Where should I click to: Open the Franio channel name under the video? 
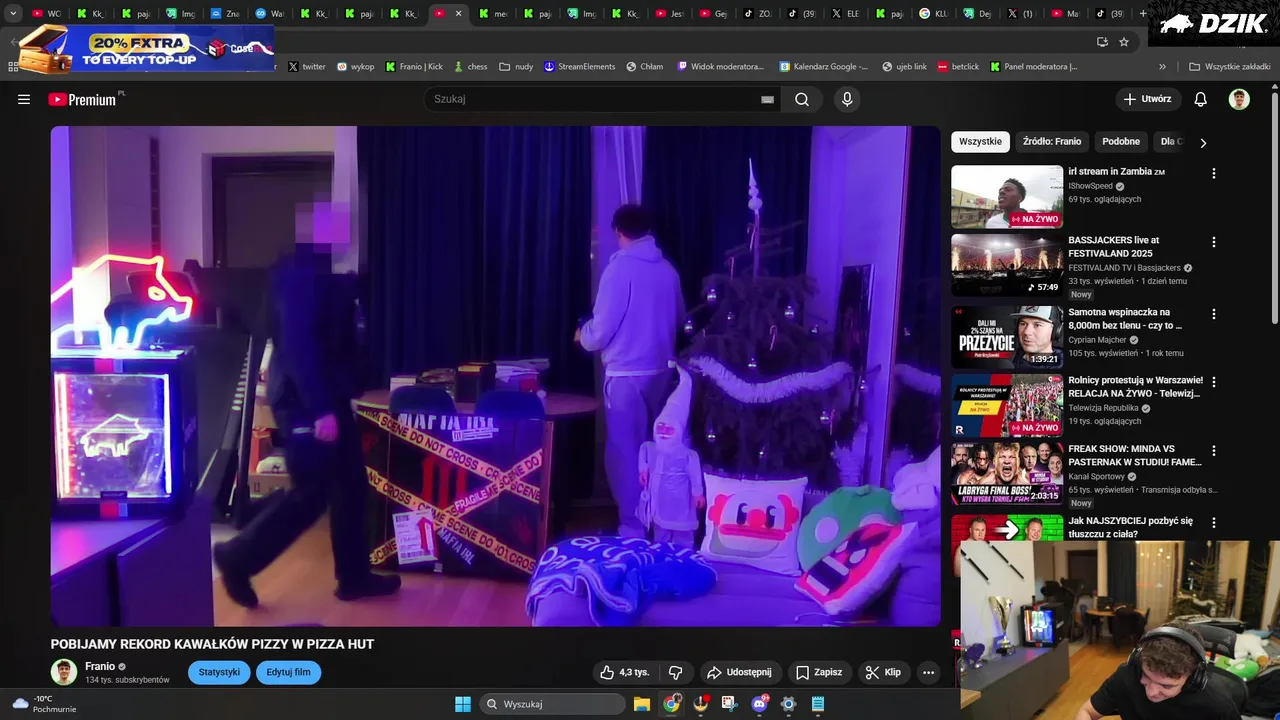[x=100, y=666]
